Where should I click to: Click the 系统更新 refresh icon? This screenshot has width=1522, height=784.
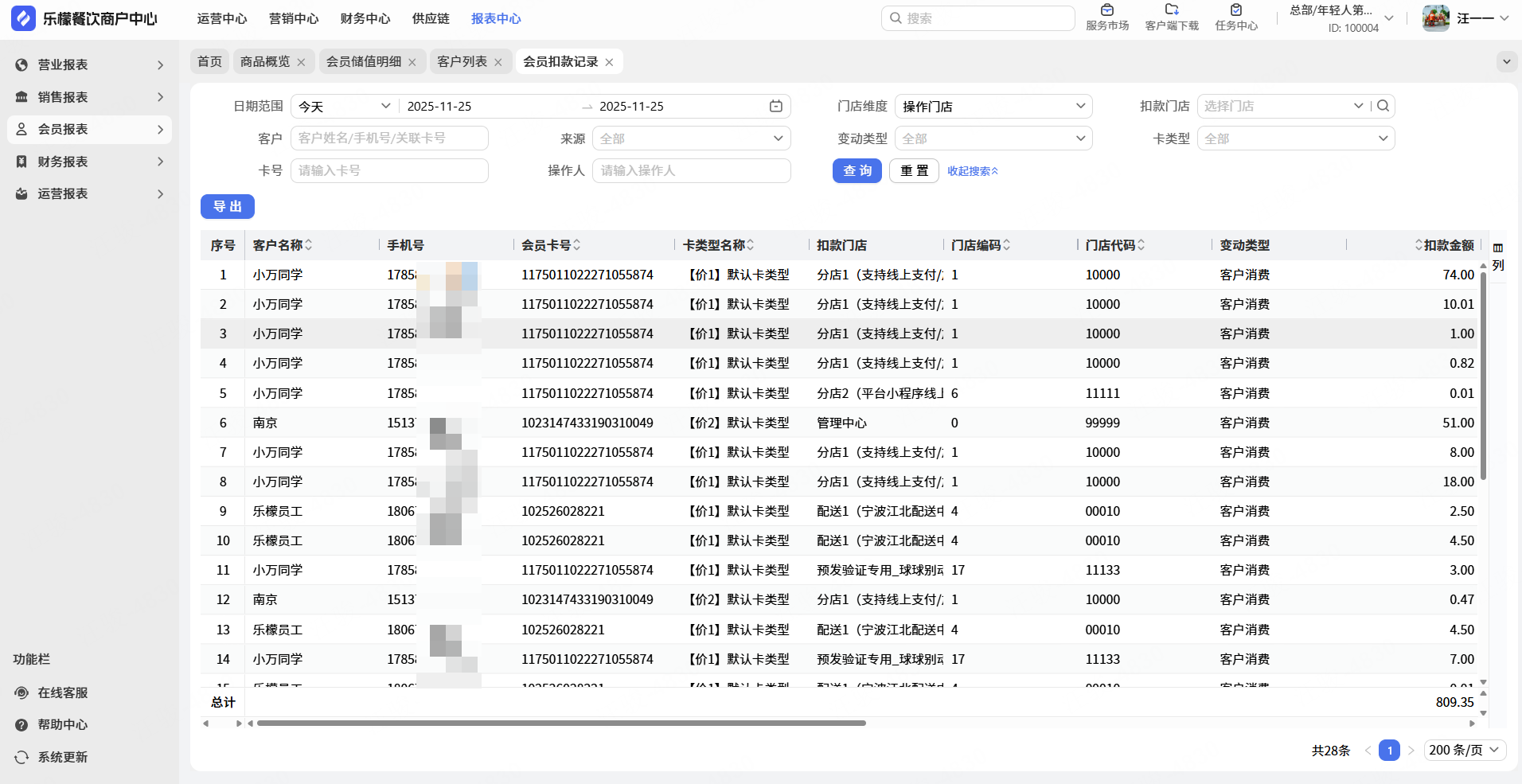pyautogui.click(x=21, y=757)
